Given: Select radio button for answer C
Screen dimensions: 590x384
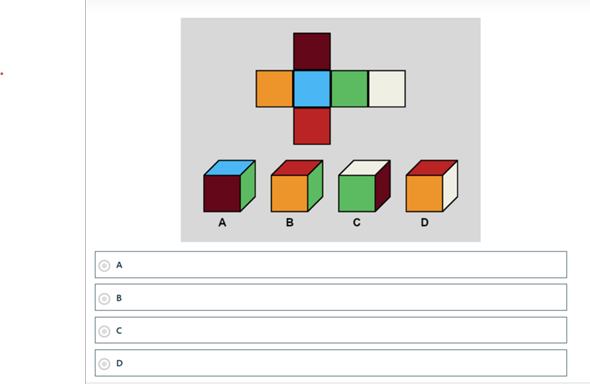Looking at the screenshot, I should pyautogui.click(x=104, y=331).
